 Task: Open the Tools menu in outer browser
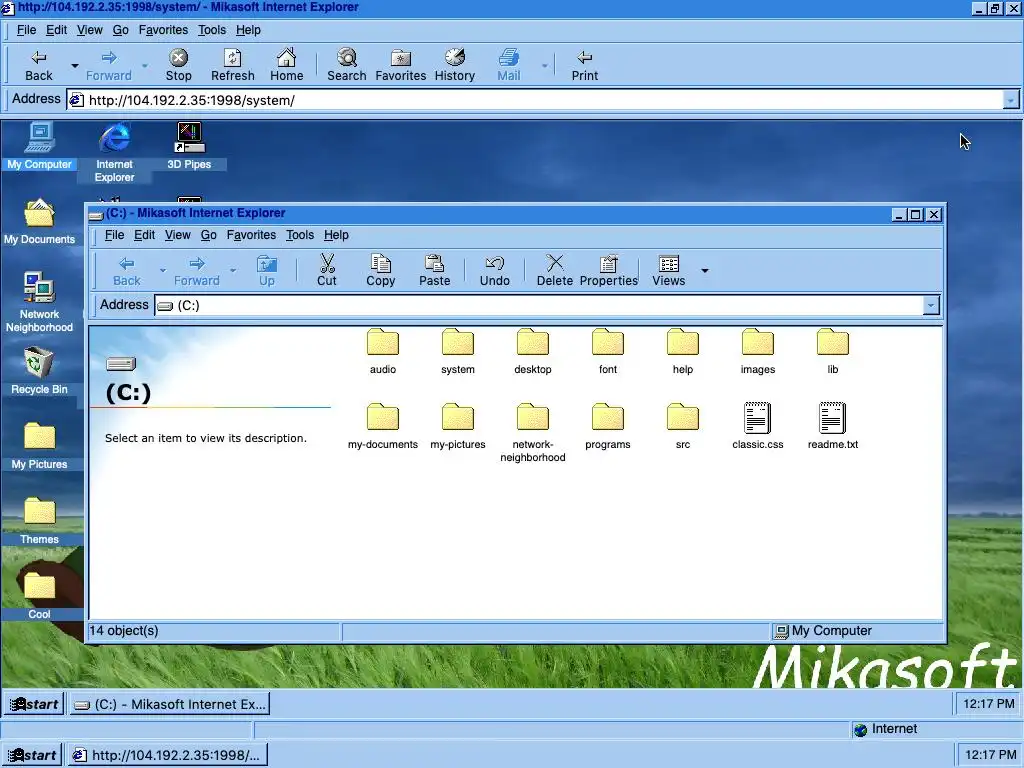pyautogui.click(x=212, y=30)
